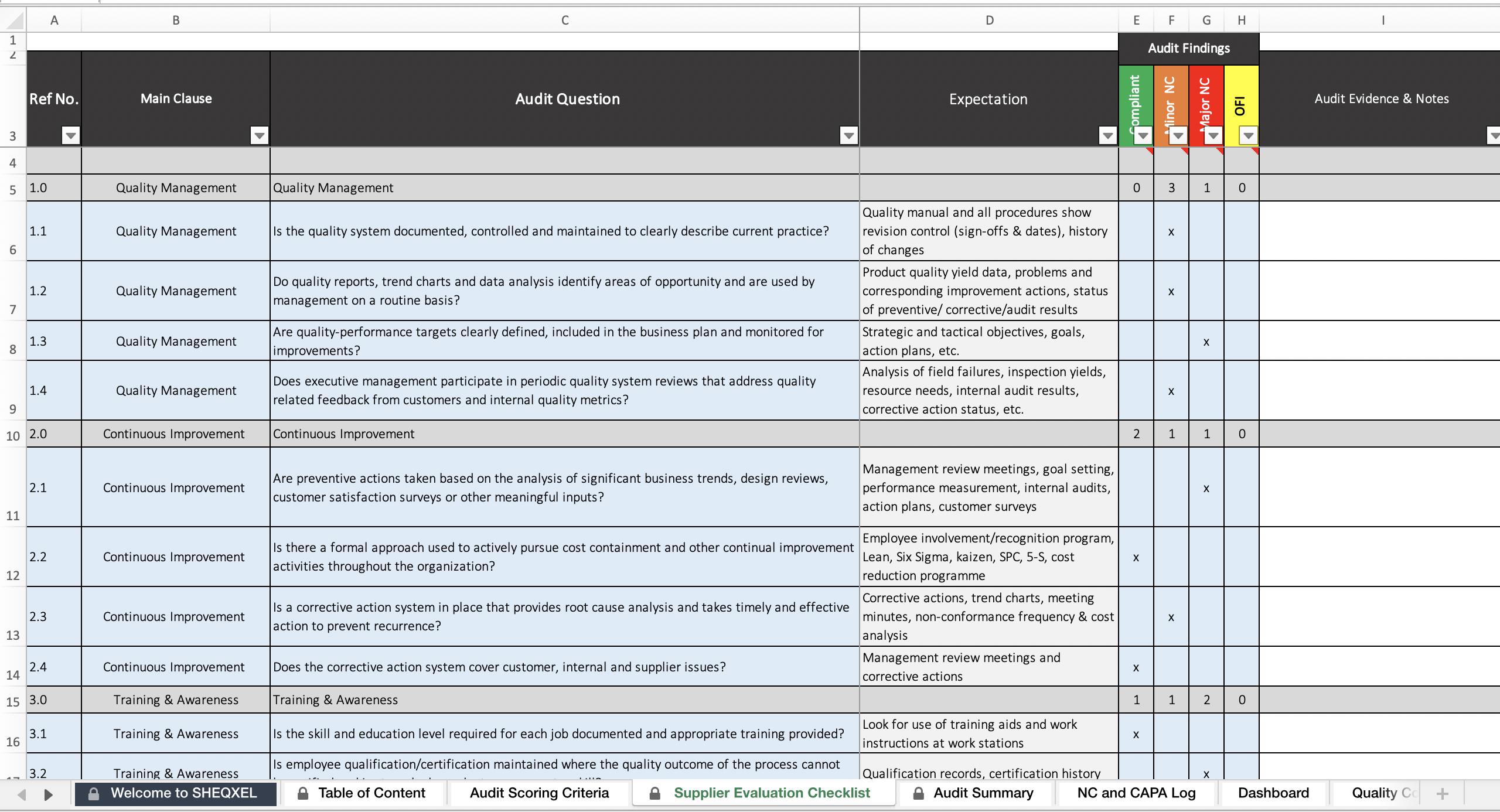Click the OFI cell for ref 1.3
The height and width of the screenshot is (812, 1500).
coord(1242,341)
